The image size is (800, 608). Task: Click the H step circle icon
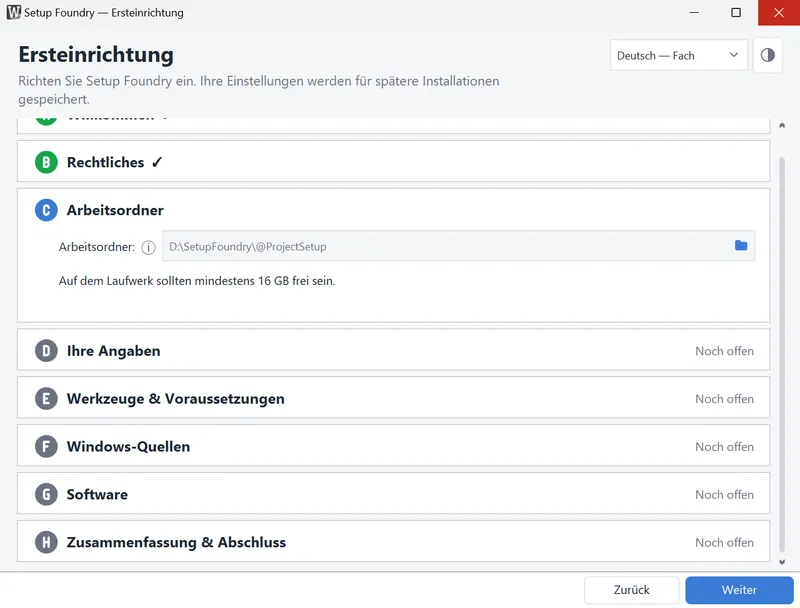click(46, 542)
